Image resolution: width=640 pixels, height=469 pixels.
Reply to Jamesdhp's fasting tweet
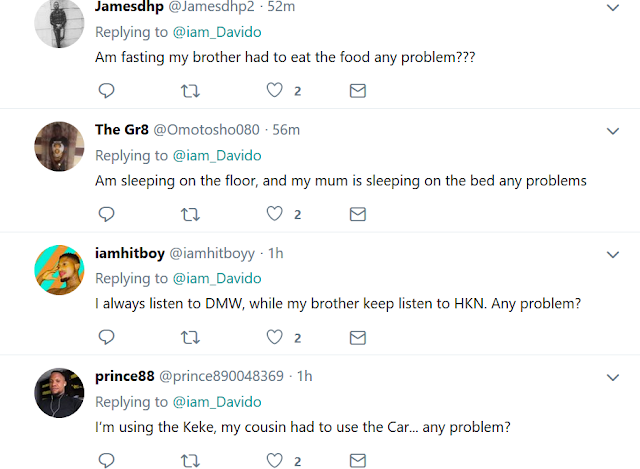pos(107,91)
